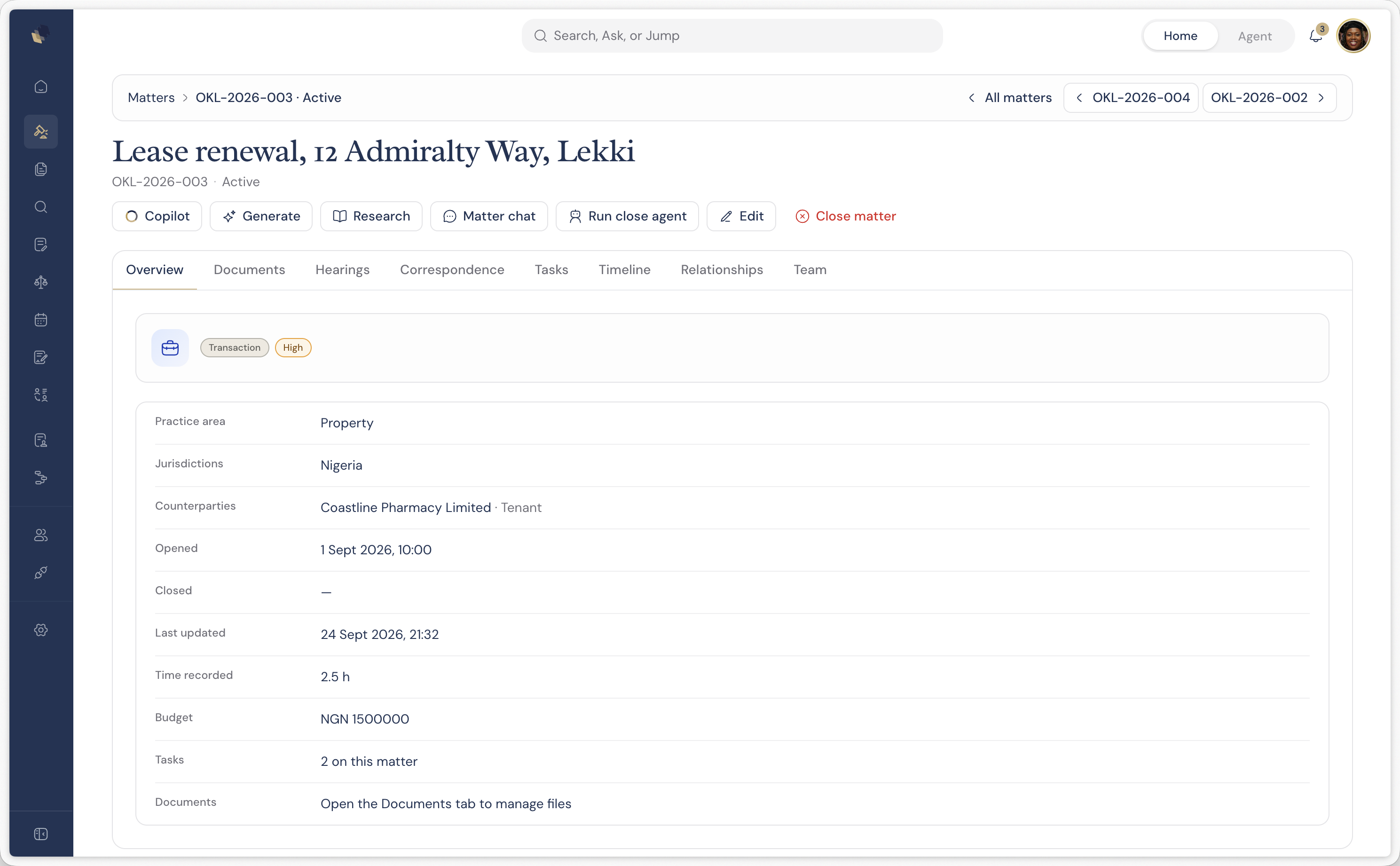Click the app logo in the sidebar
The width and height of the screenshot is (1400, 866).
[40, 35]
